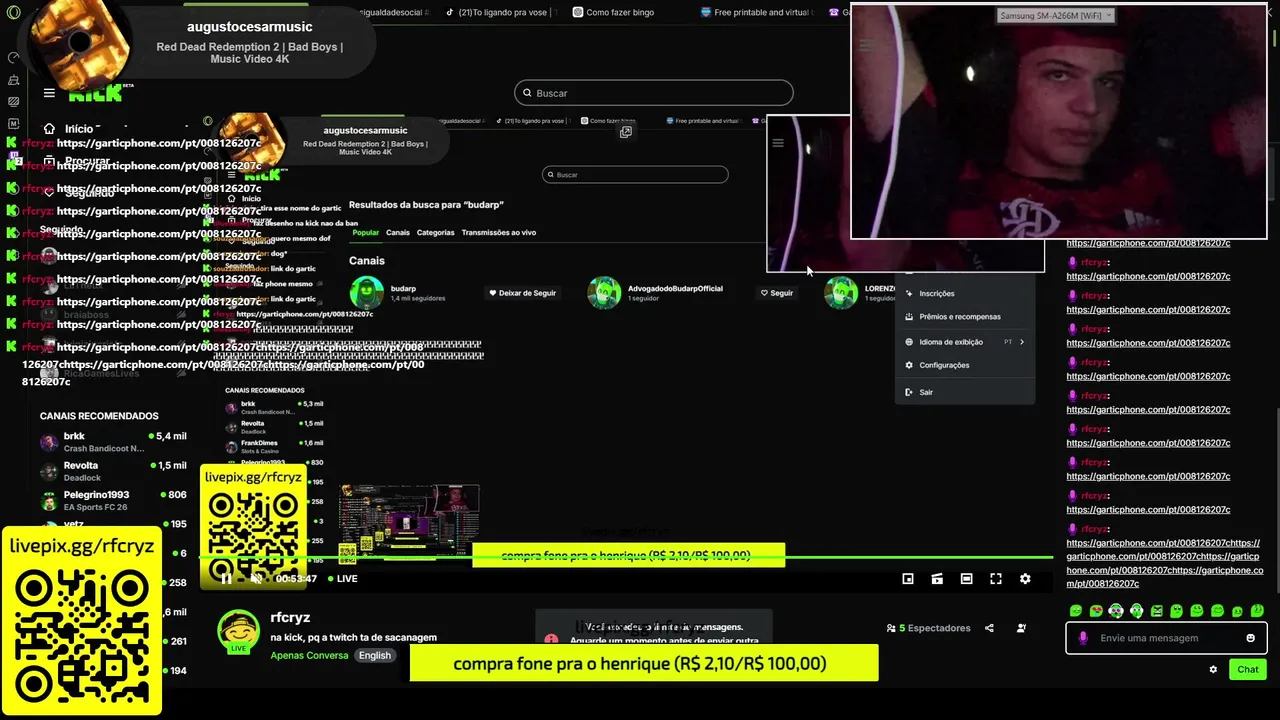Open the emoji picker in chat input
The image size is (1280, 720).
point(1250,638)
